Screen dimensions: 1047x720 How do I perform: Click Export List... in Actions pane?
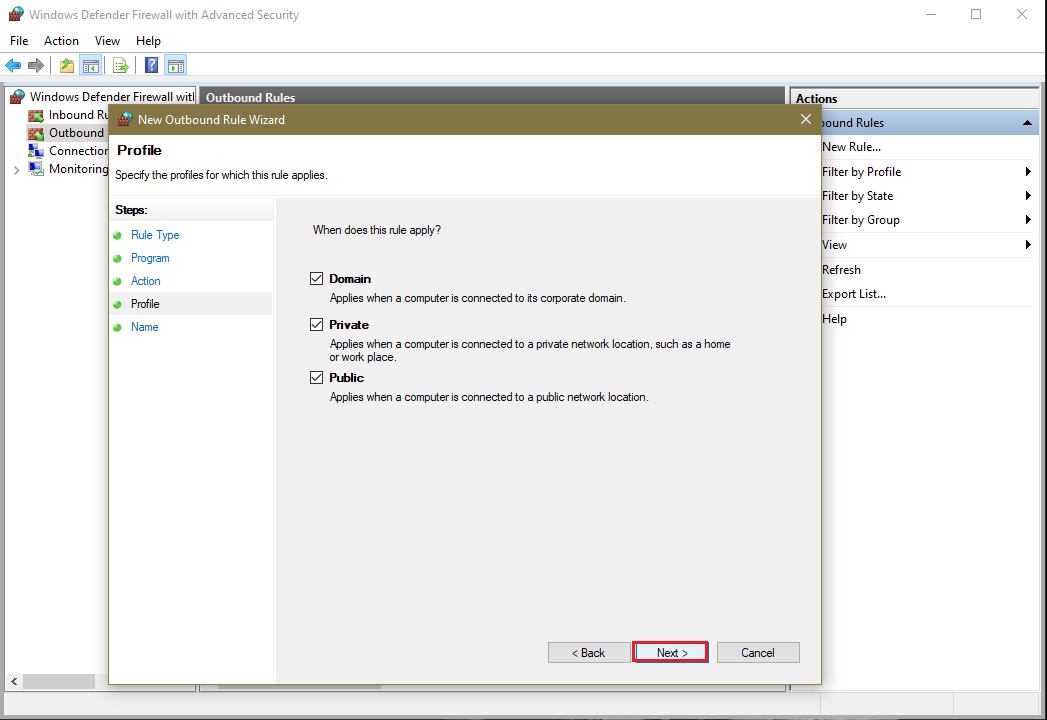[x=854, y=294]
